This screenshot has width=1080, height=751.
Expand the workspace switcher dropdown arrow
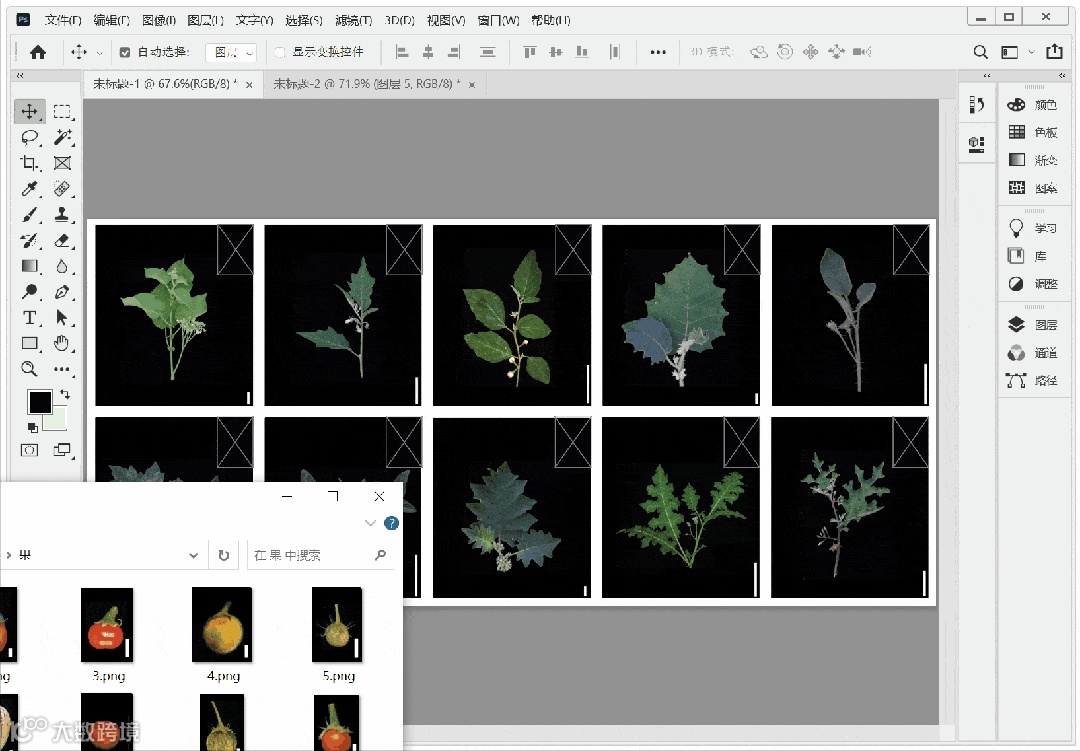(1030, 53)
